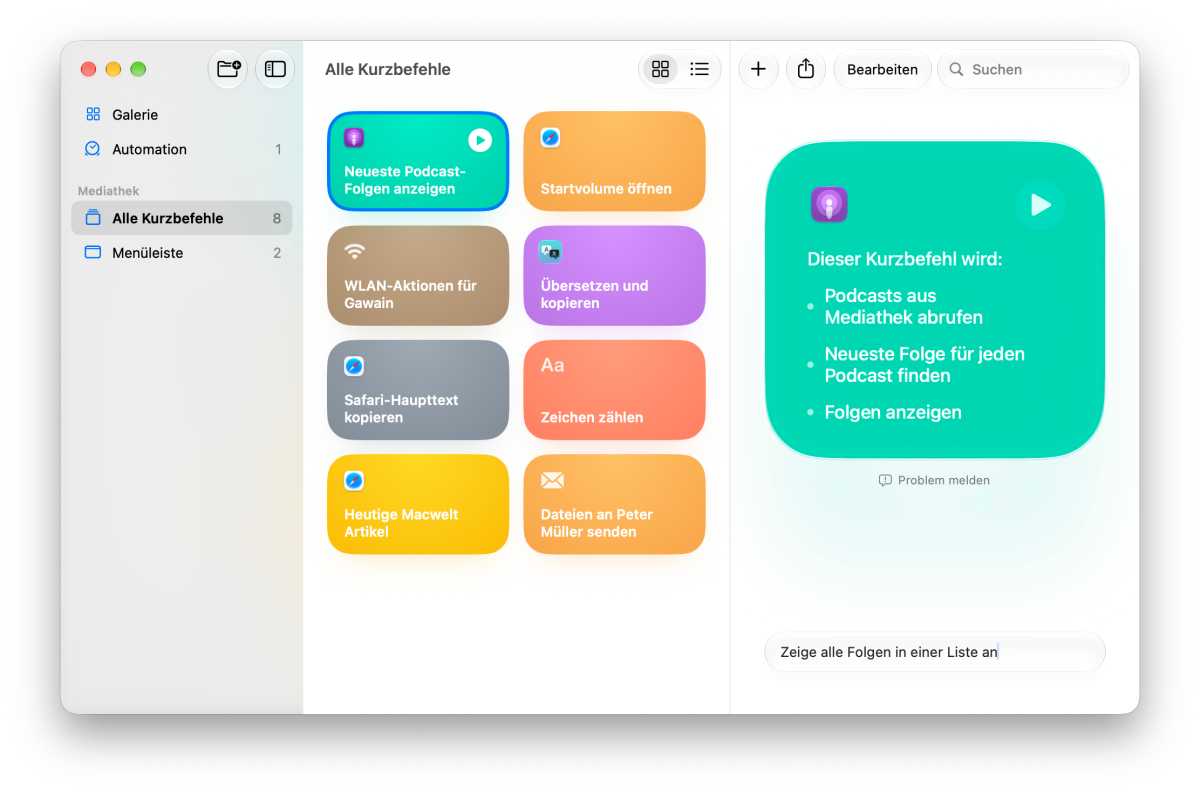
Task: Toggle the sidebar visibility icon
Action: [275, 69]
